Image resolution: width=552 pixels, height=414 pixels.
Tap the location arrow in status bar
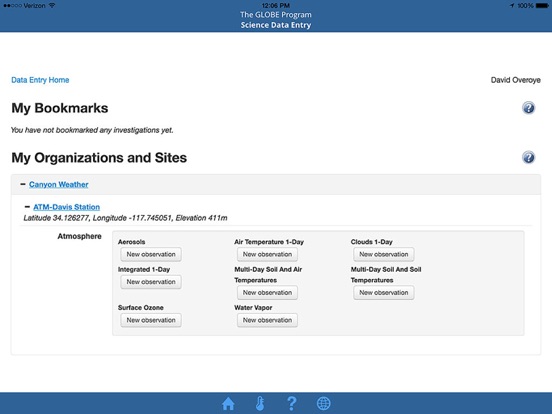coord(512,5)
